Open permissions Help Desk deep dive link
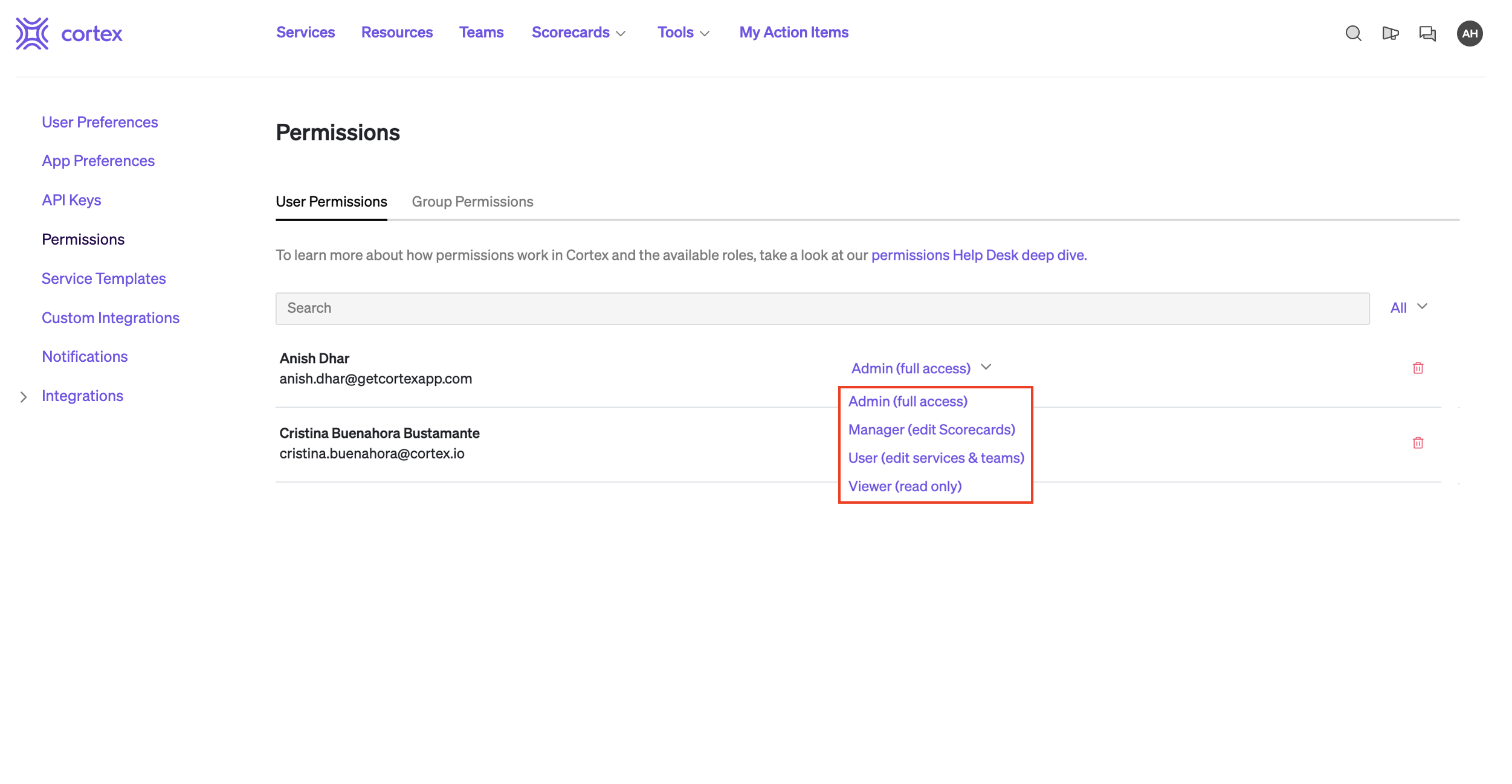Image resolution: width=1512 pixels, height=784 pixels. point(978,255)
